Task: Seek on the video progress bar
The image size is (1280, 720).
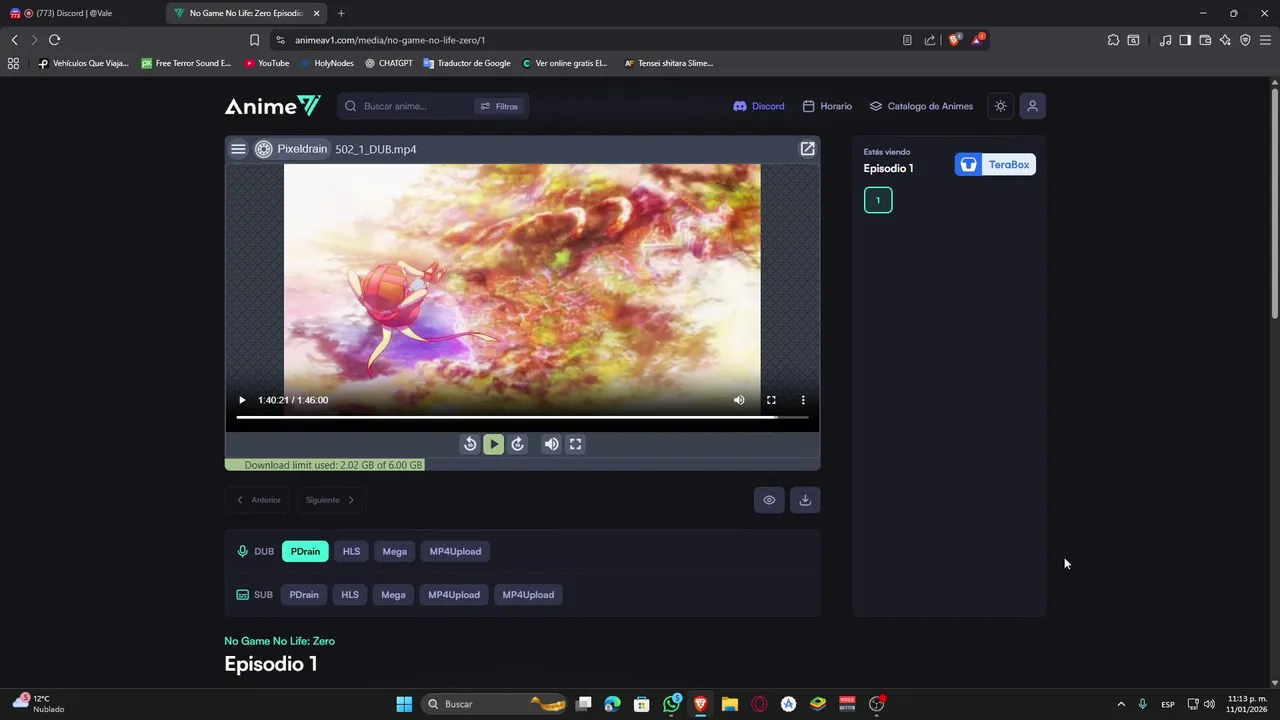Action: [x=522, y=417]
